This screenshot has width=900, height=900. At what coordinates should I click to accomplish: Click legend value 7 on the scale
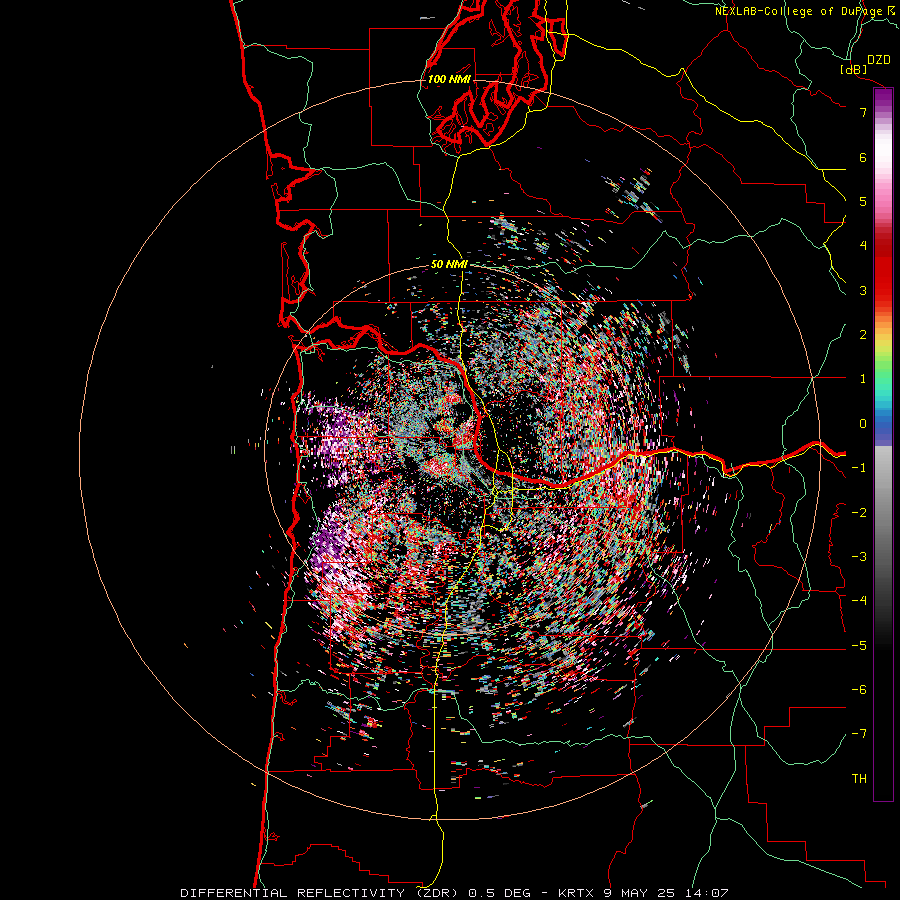[863, 112]
